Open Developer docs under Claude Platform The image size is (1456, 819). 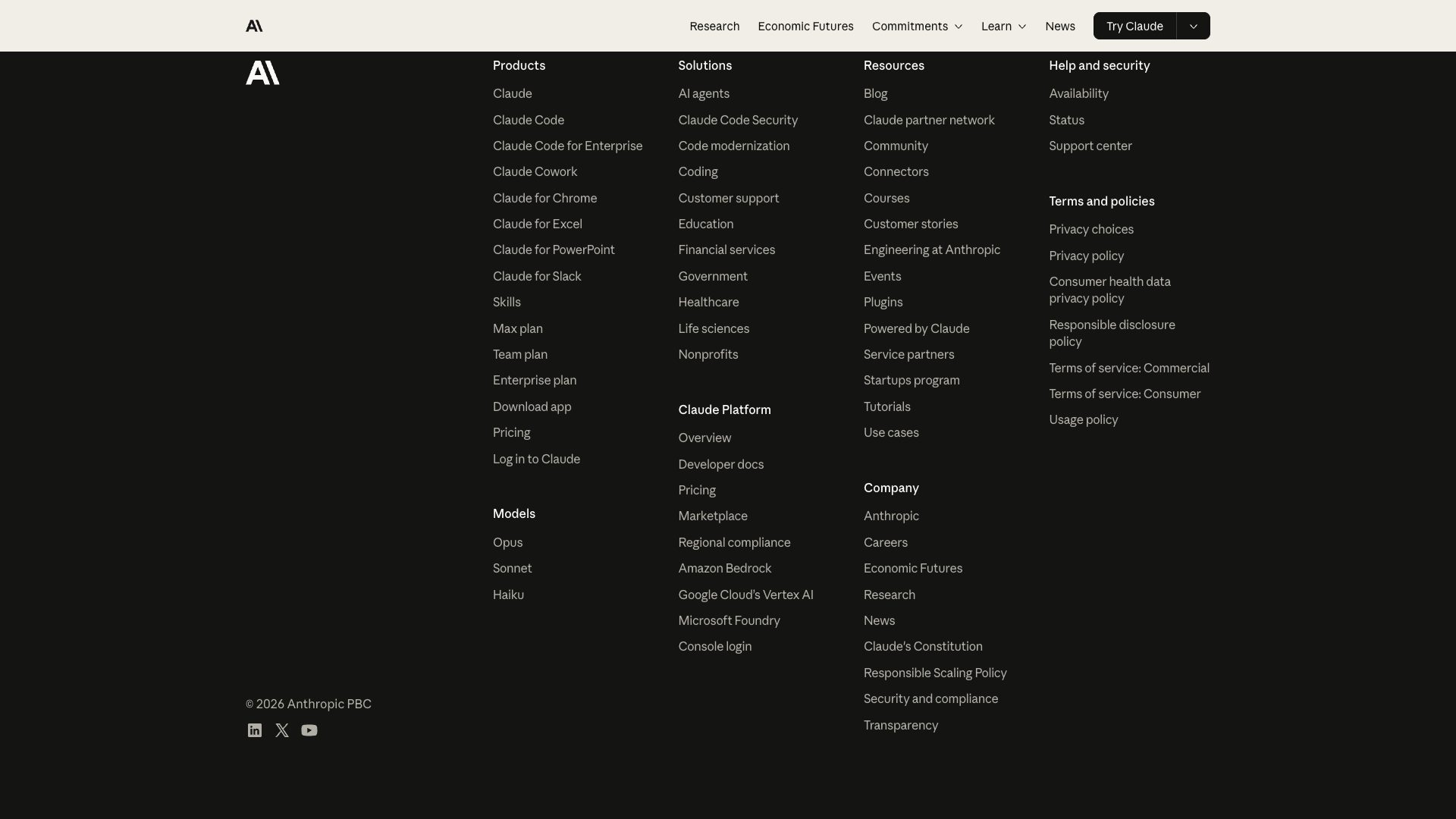click(x=720, y=464)
